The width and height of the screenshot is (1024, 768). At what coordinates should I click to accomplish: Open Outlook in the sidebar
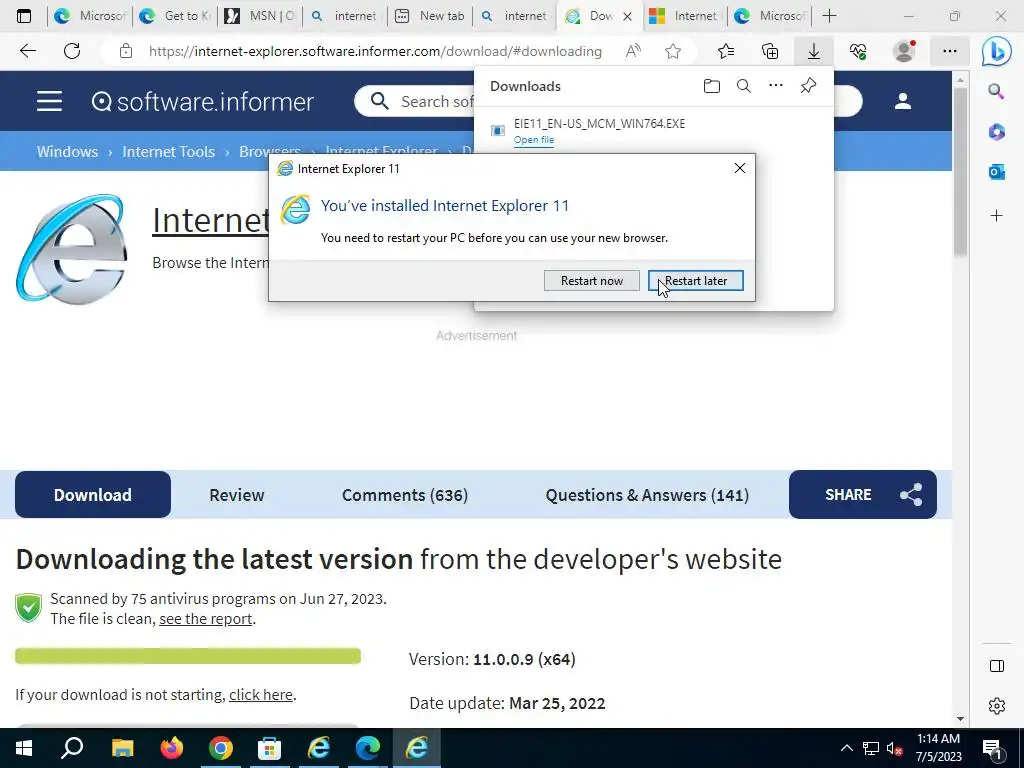click(x=997, y=172)
